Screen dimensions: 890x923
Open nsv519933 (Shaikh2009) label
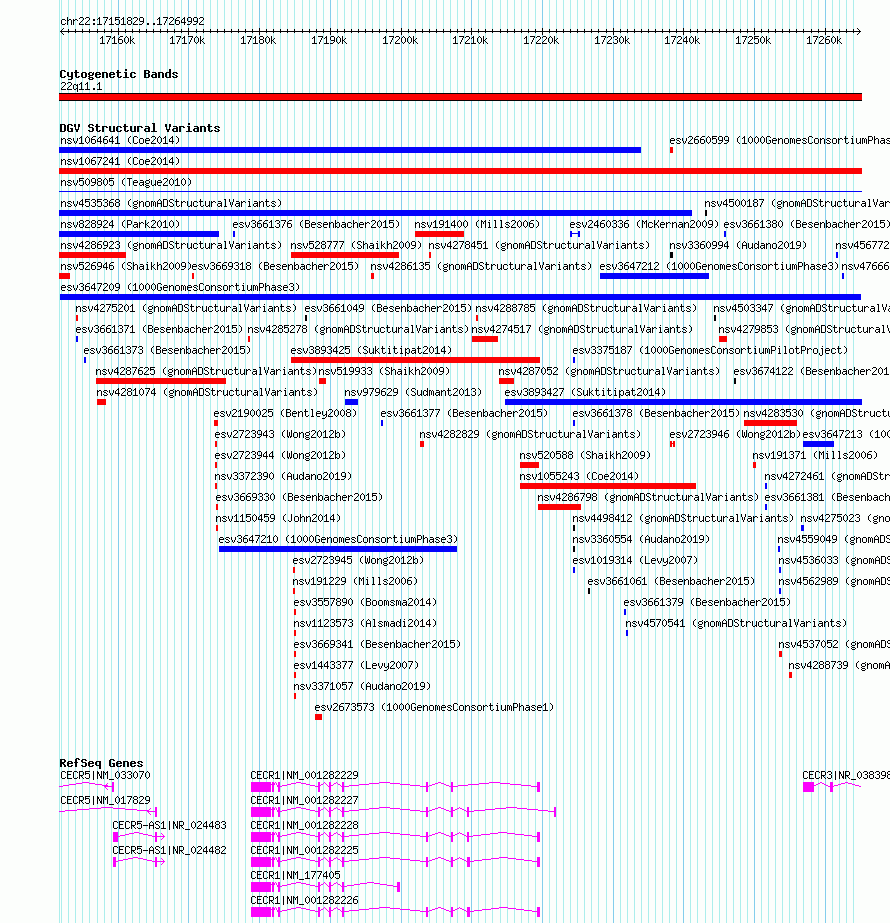coord(384,371)
